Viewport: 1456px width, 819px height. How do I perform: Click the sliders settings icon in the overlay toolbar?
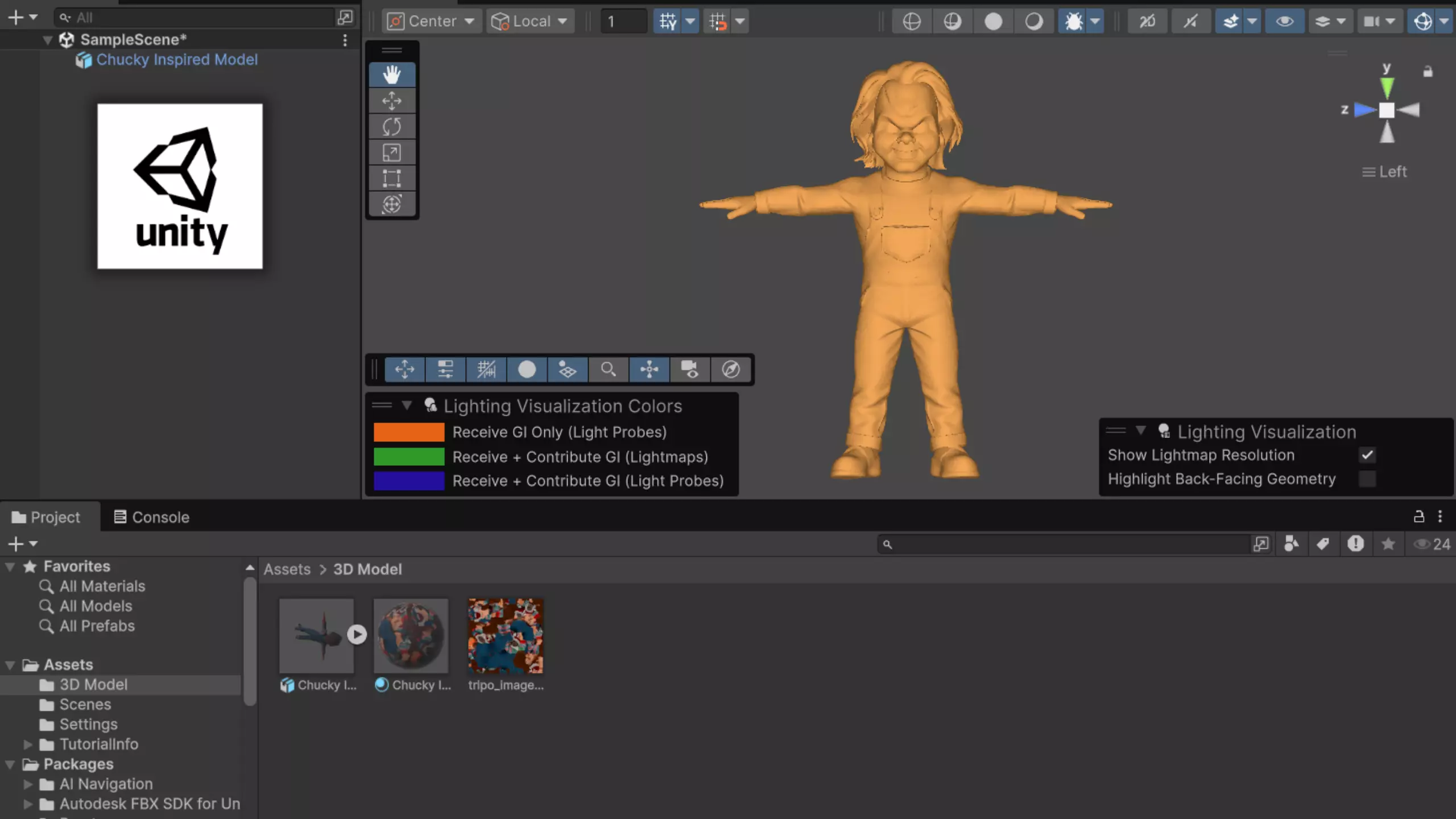445,369
